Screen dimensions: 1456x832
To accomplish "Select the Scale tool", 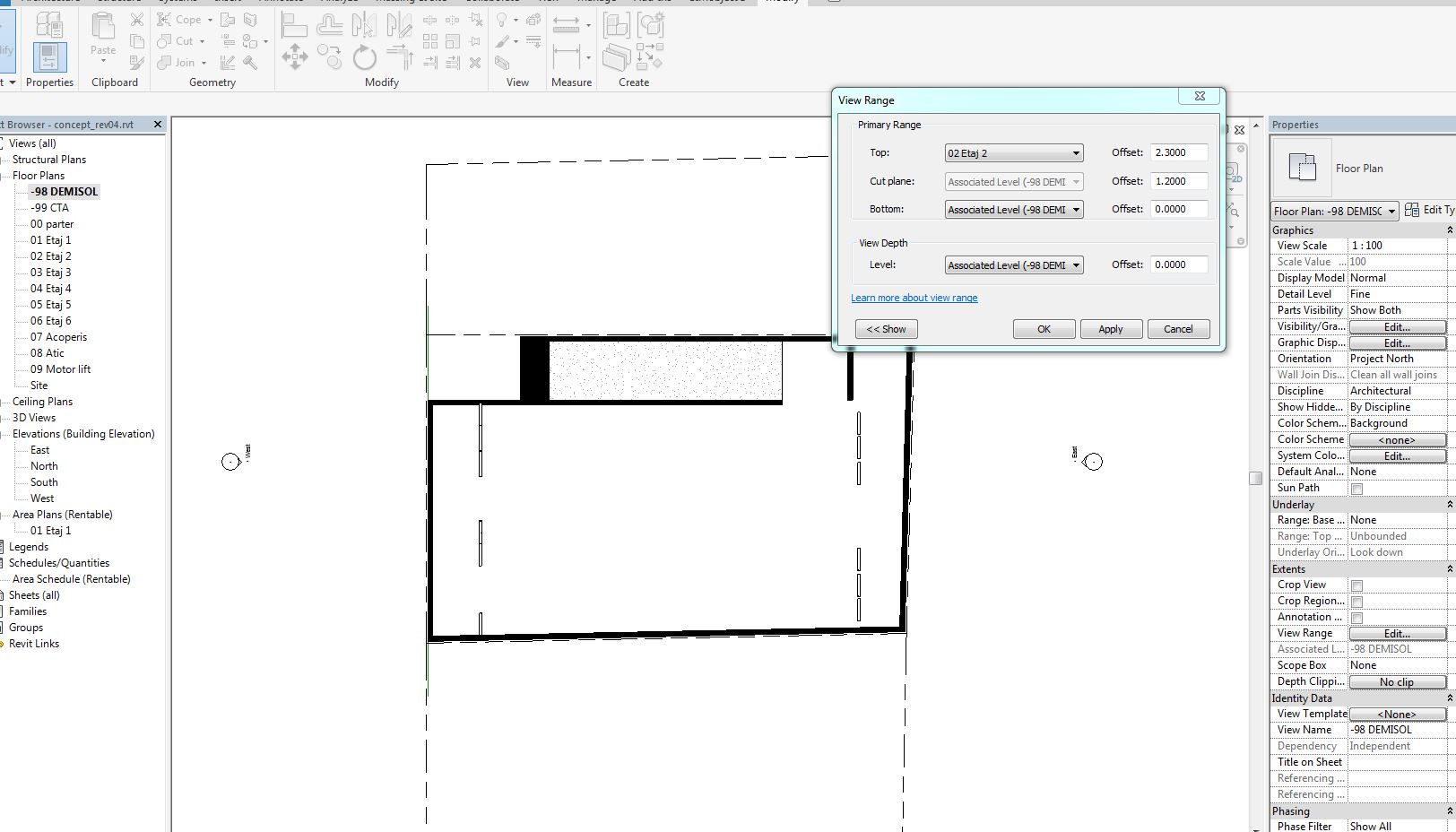I will pyautogui.click(x=453, y=41).
